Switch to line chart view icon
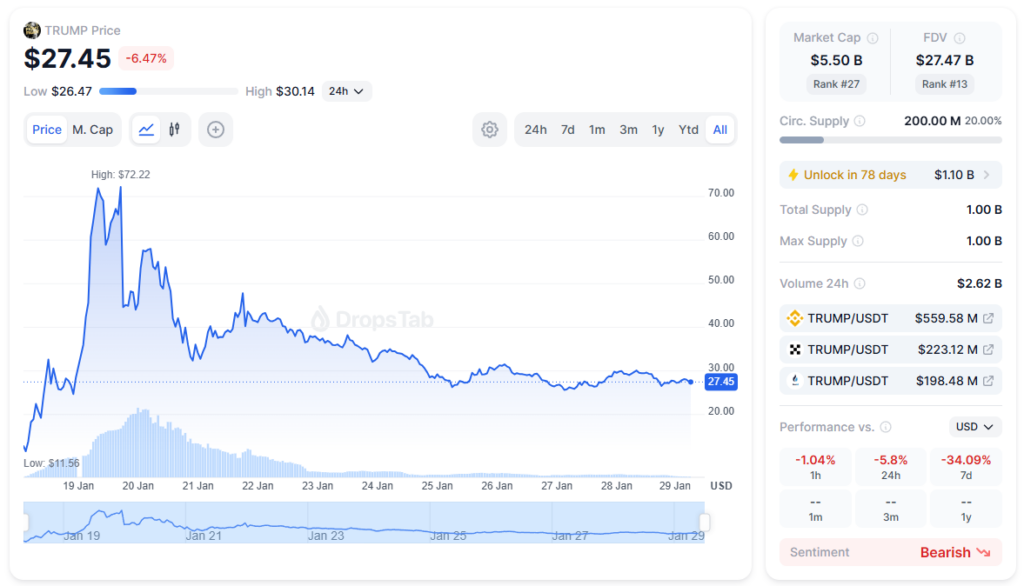 point(146,129)
